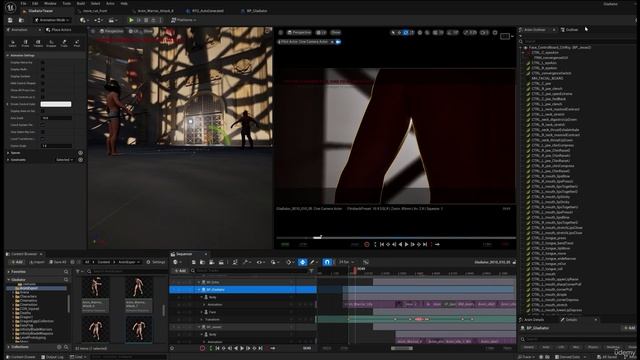The height and width of the screenshot is (360, 640).
Task: Click the record button in camera viewport transport
Action: (367, 244)
